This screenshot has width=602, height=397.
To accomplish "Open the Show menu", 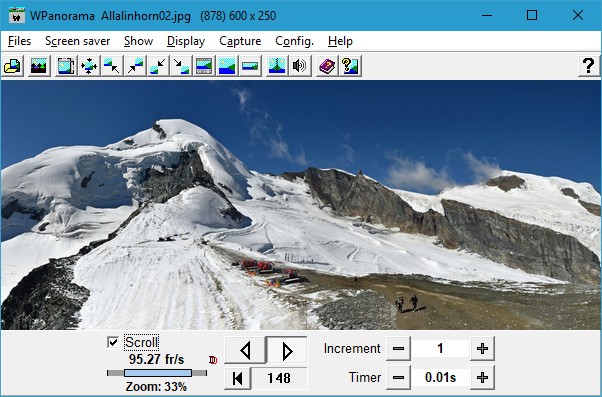I will tap(139, 41).
